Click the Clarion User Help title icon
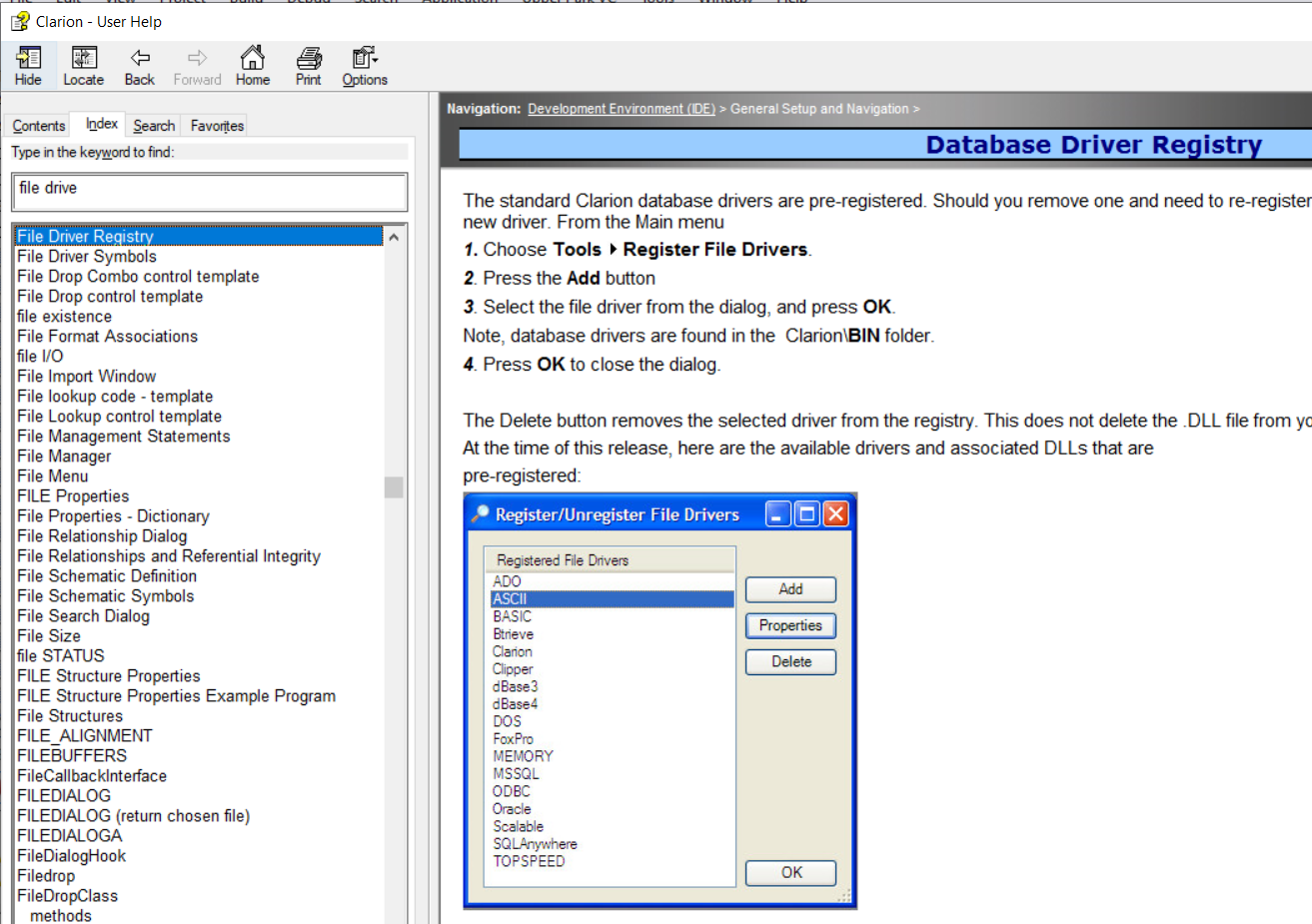 tap(20, 21)
